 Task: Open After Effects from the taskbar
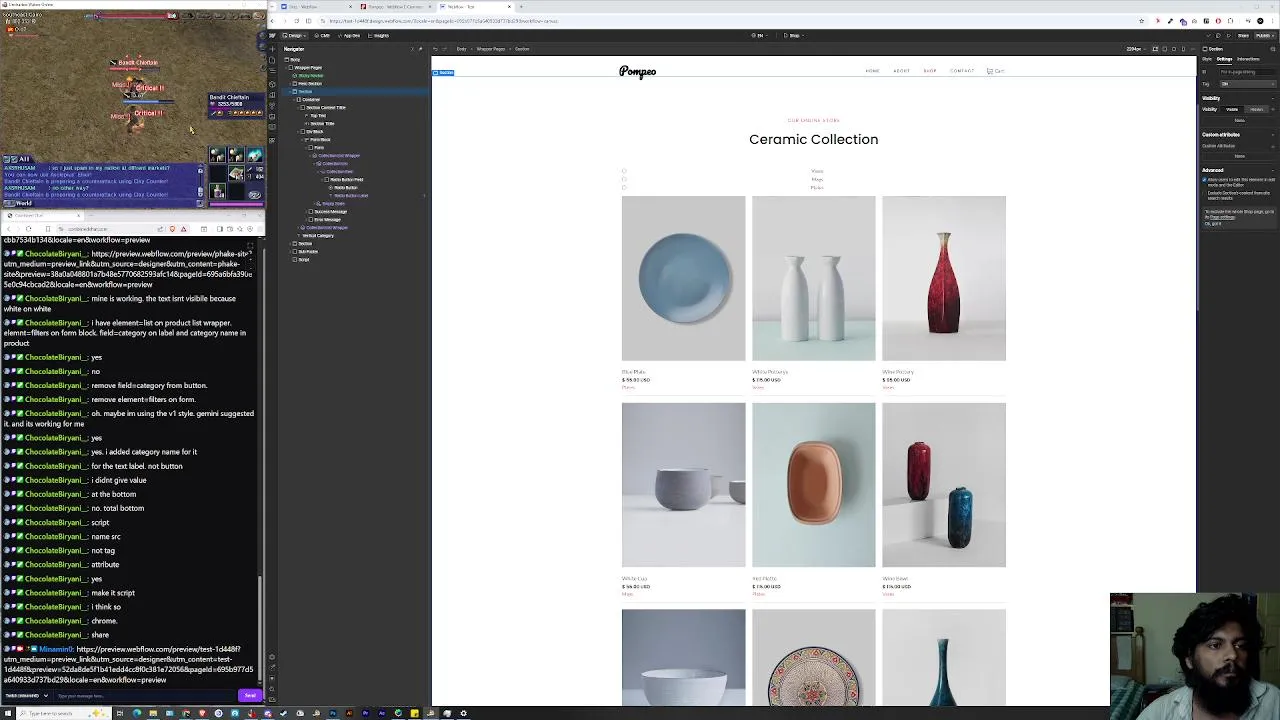point(382,713)
